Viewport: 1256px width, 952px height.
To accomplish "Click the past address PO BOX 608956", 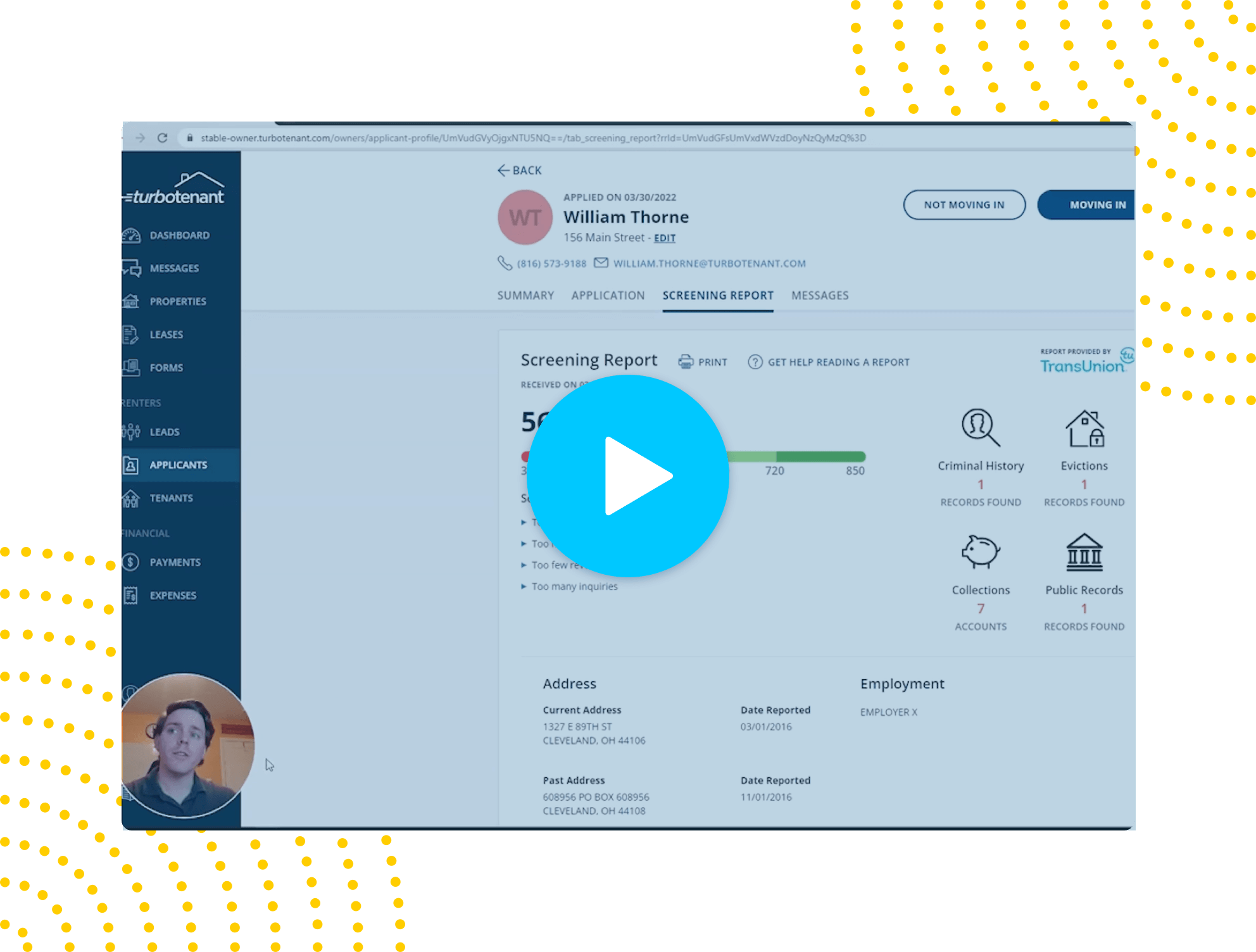I will (x=596, y=797).
